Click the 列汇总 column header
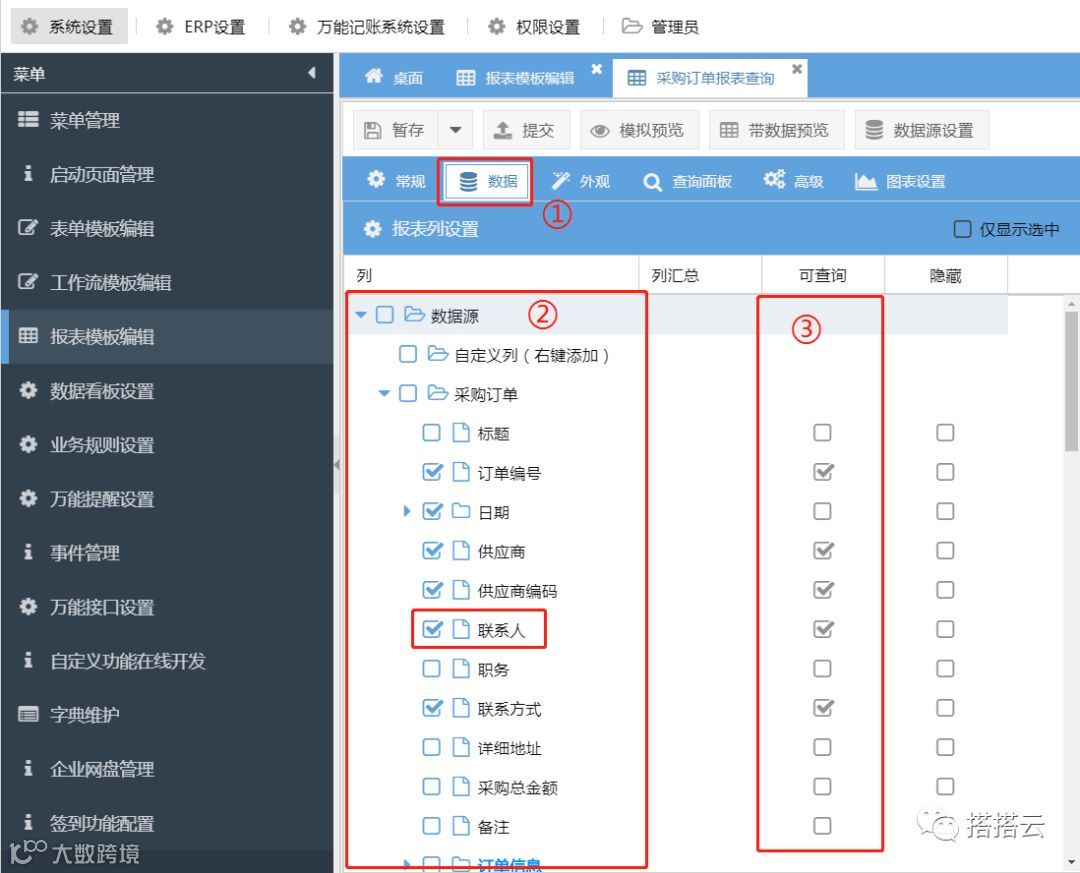1080x873 pixels. point(700,276)
